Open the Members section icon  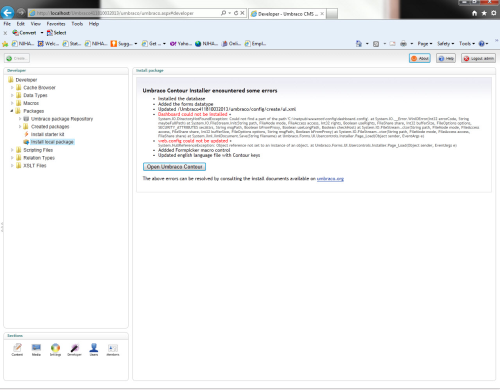tap(113, 348)
